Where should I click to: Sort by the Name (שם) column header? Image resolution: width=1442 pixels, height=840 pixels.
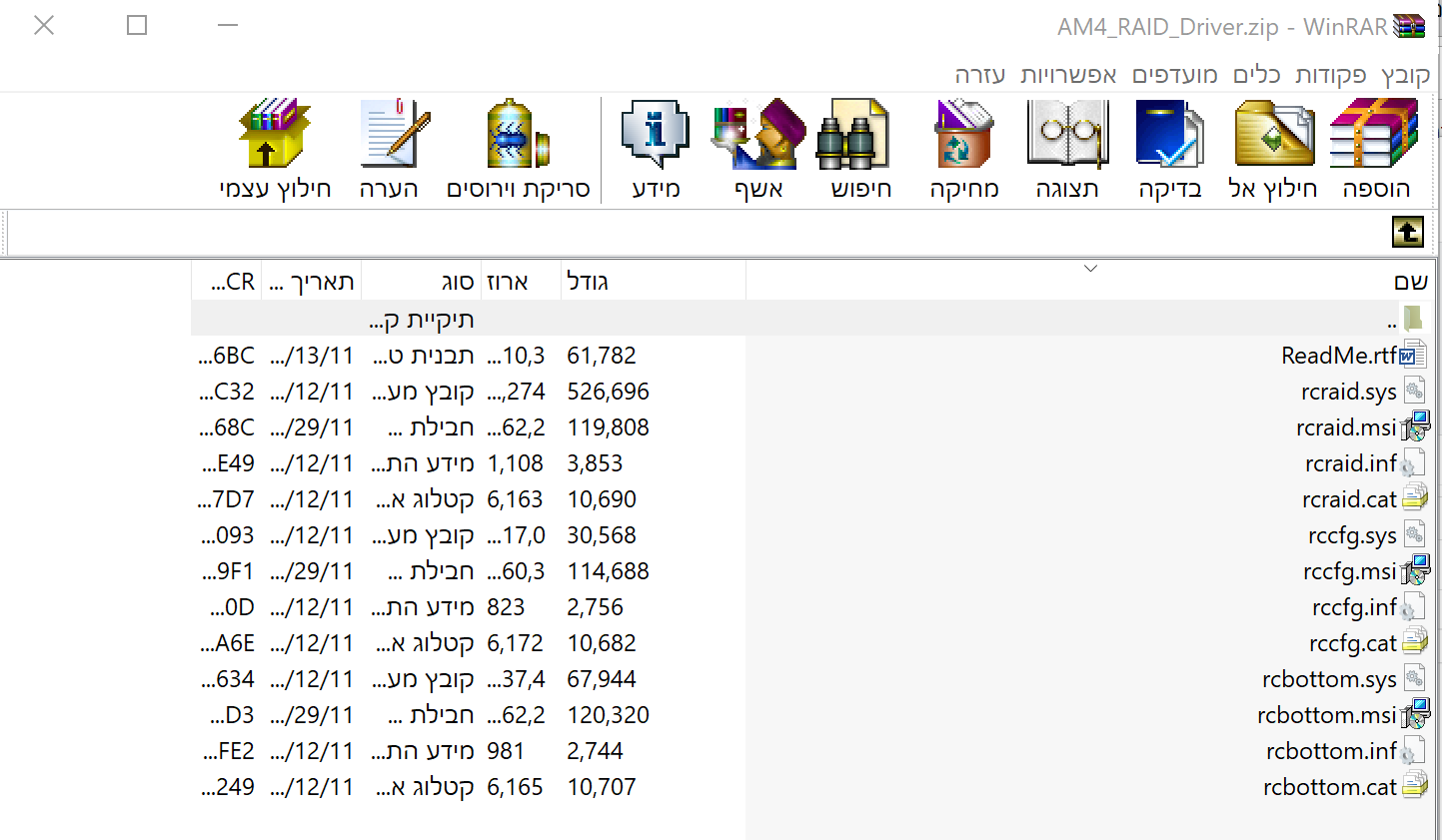1410,282
